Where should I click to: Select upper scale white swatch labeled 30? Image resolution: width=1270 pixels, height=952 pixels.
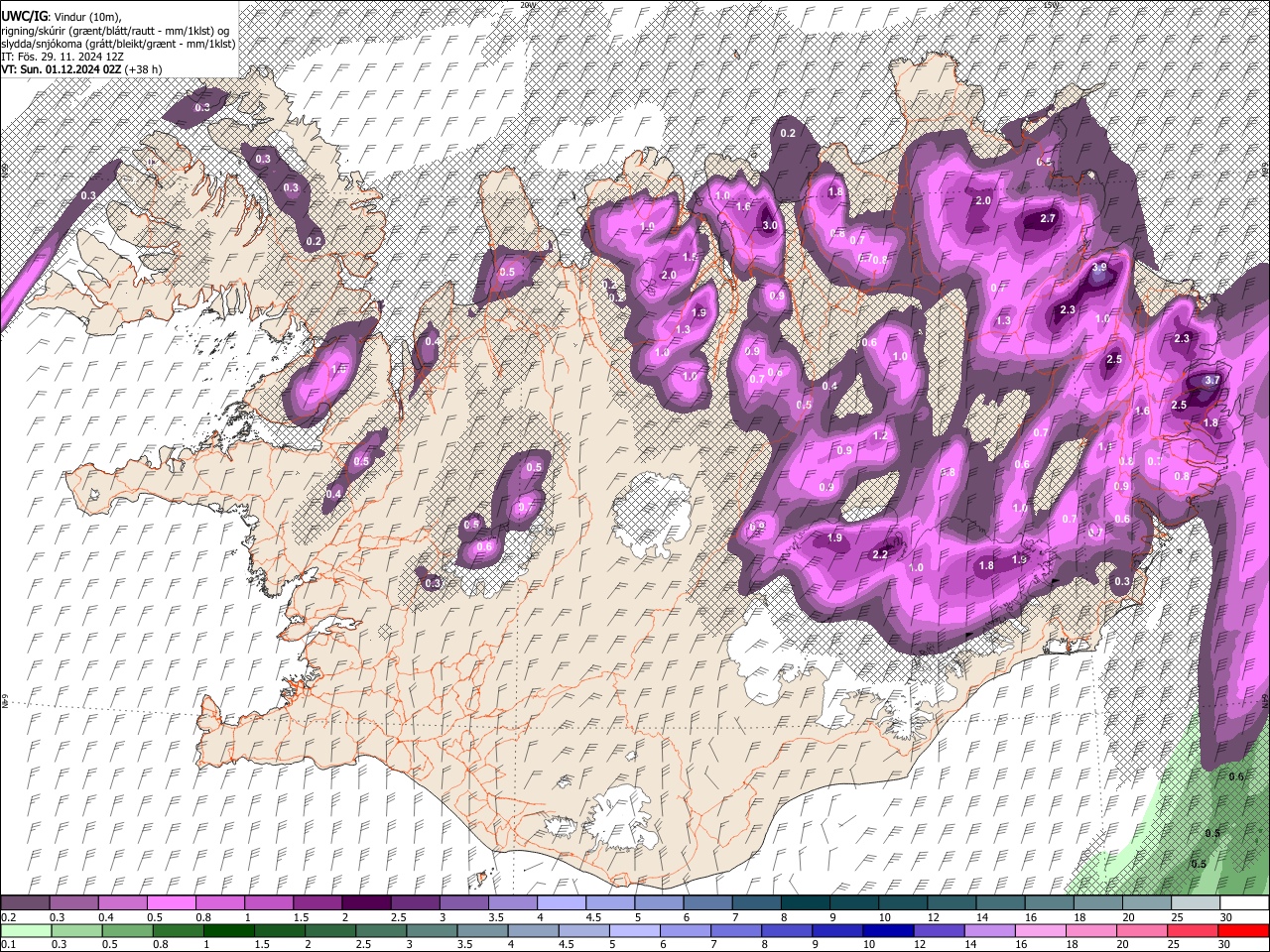(x=1244, y=903)
